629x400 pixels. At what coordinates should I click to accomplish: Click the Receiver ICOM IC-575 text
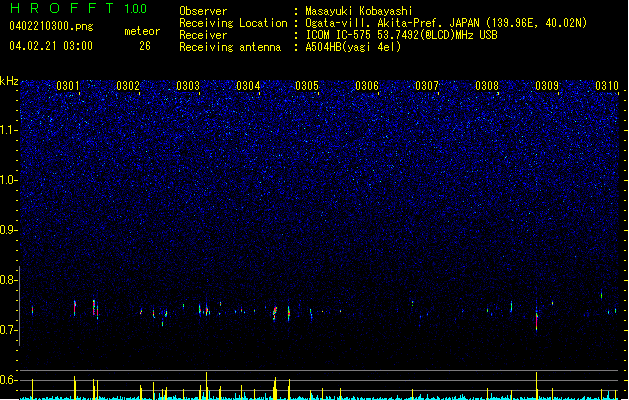coord(401,35)
